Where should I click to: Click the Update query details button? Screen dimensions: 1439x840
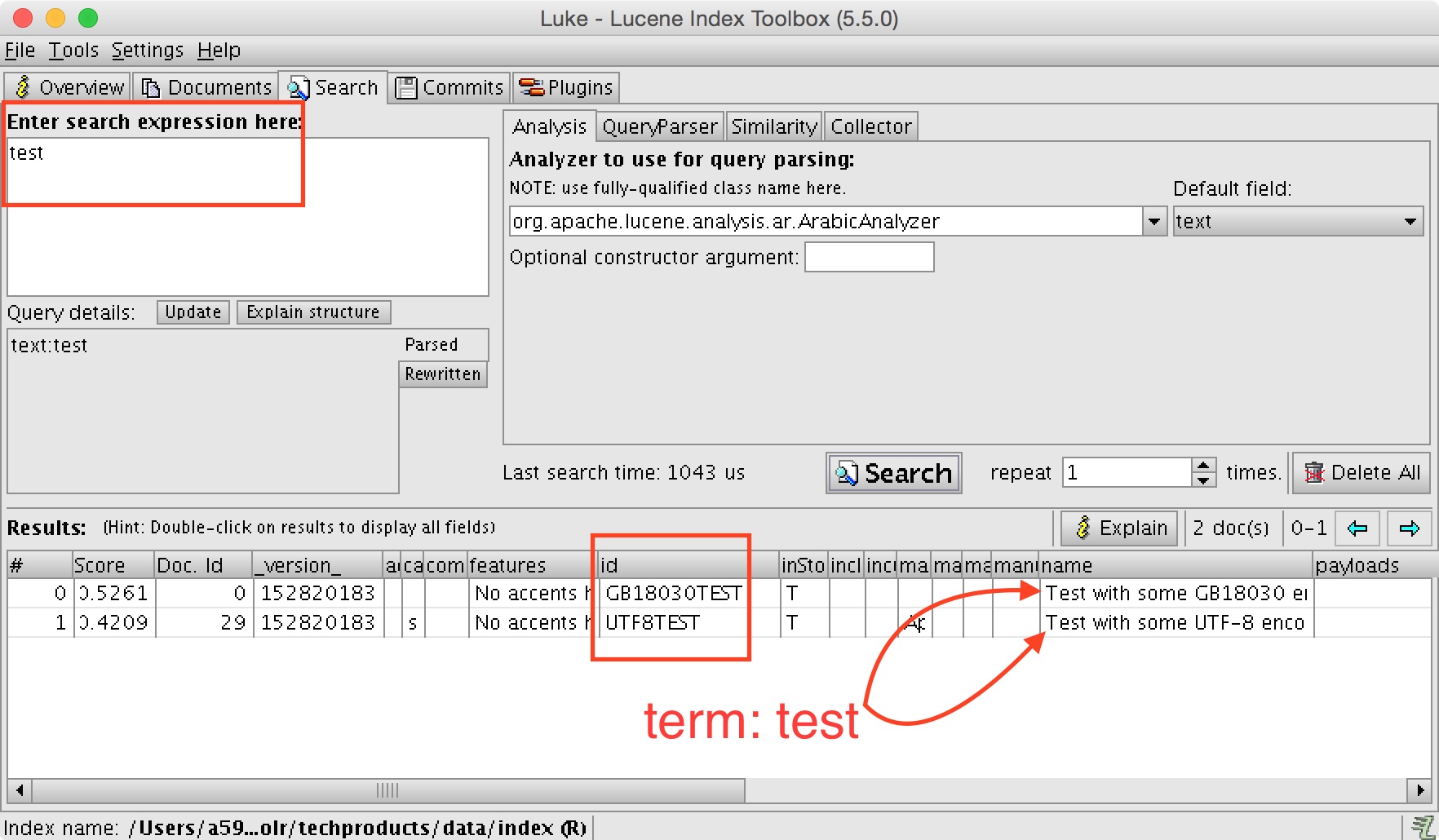click(193, 312)
